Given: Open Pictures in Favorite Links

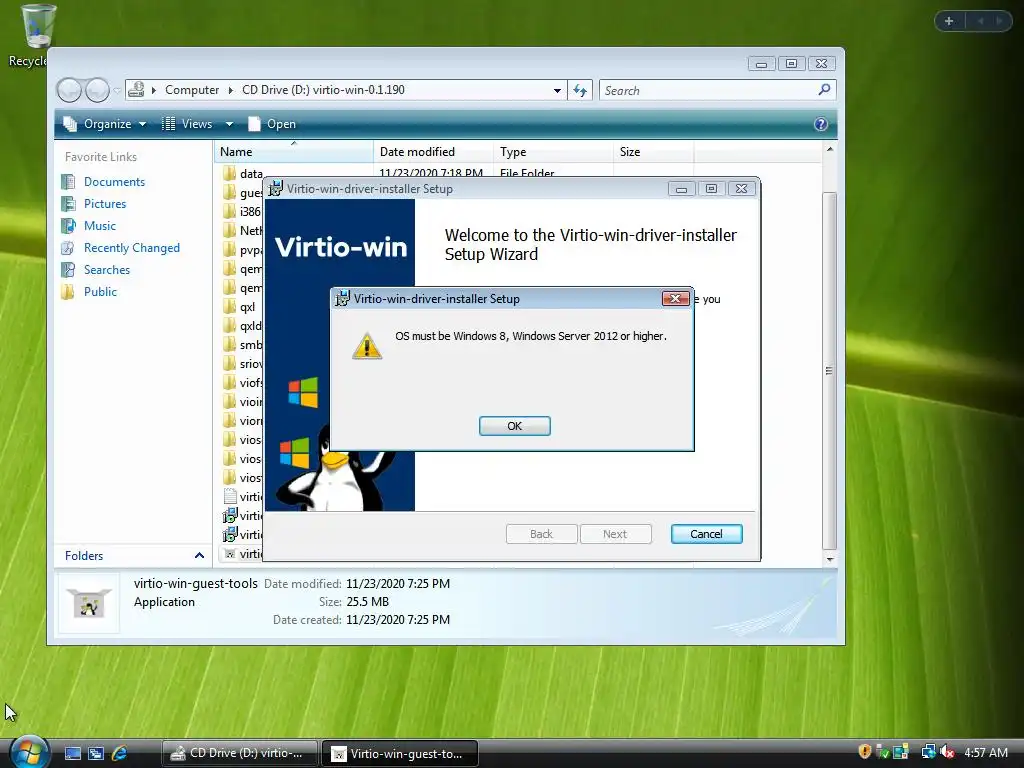Looking at the screenshot, I should point(104,204).
